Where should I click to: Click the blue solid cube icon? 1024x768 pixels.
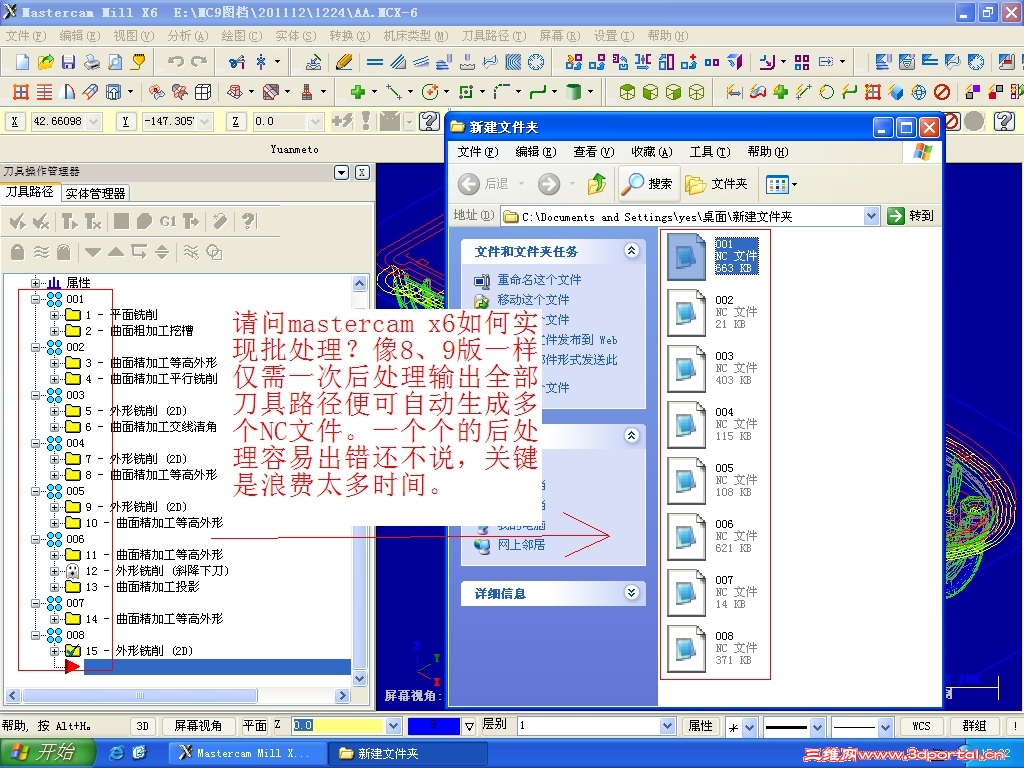coord(895,92)
